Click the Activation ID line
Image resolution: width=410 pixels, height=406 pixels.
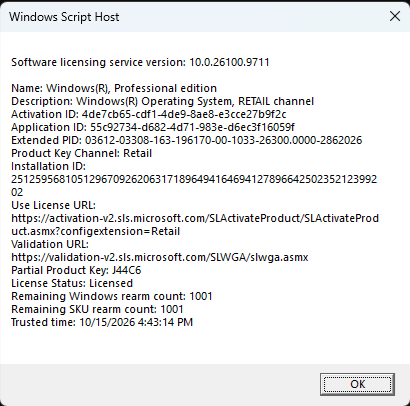[x=149, y=114]
